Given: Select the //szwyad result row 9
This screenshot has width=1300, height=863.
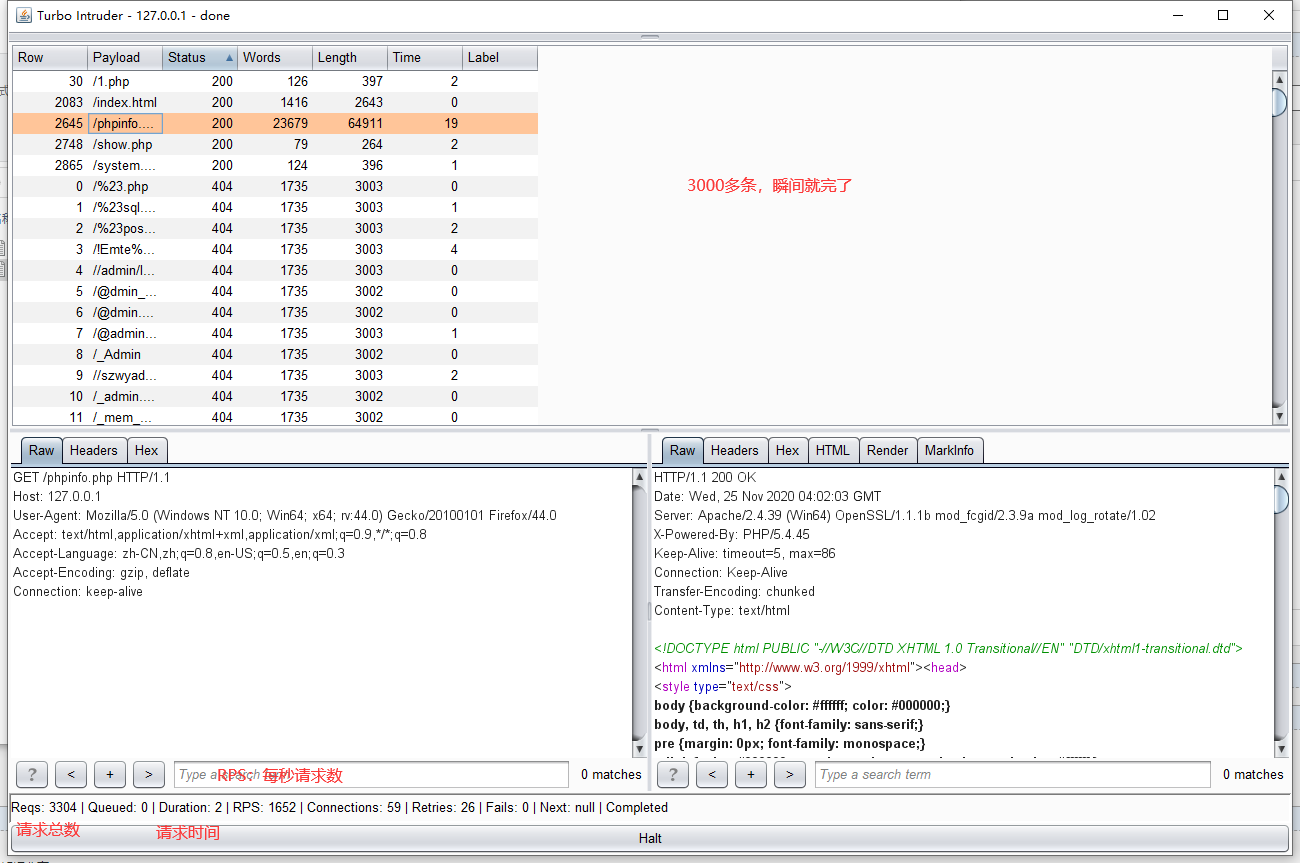Looking at the screenshot, I should pyautogui.click(x=275, y=375).
